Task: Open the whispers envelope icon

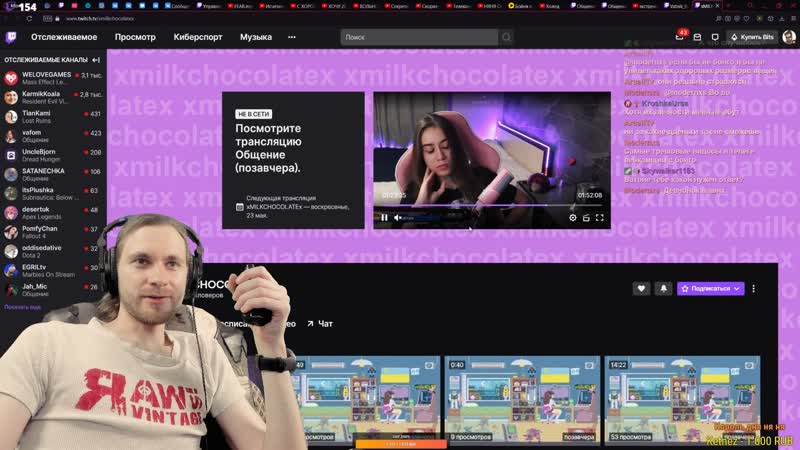Action: [697, 37]
